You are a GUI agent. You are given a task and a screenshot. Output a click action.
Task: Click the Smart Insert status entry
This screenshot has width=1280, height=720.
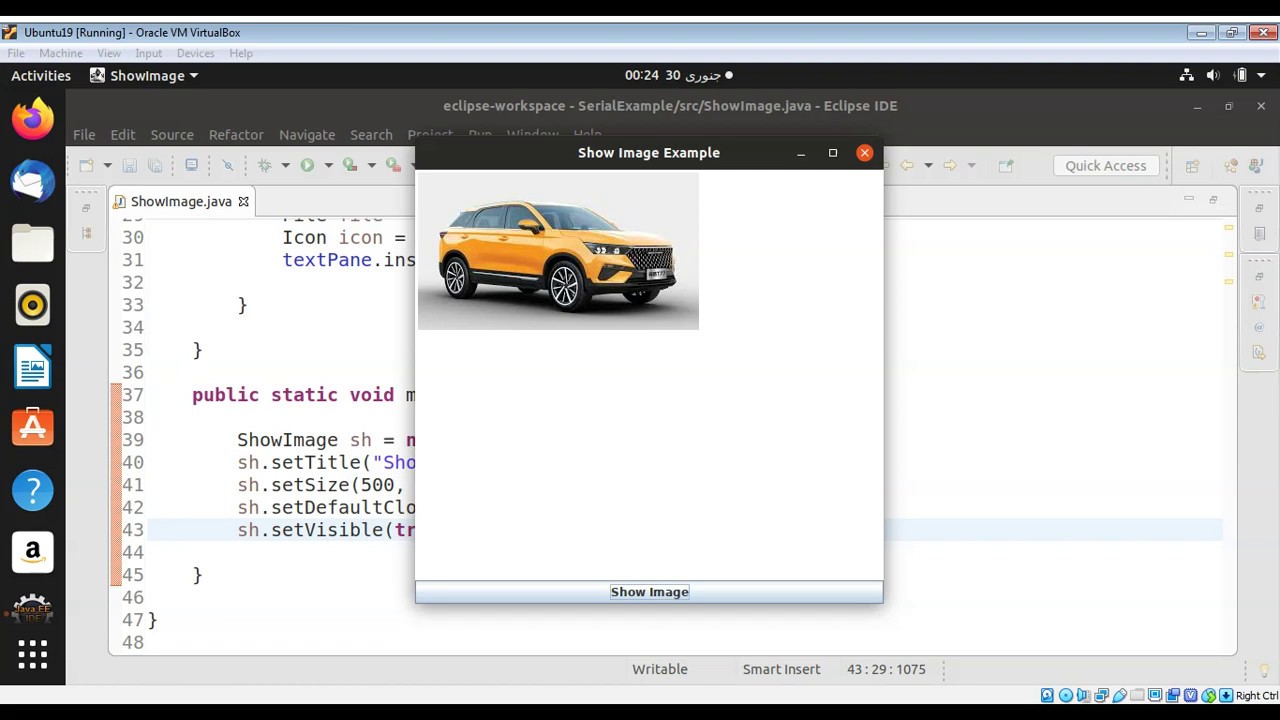(x=781, y=669)
